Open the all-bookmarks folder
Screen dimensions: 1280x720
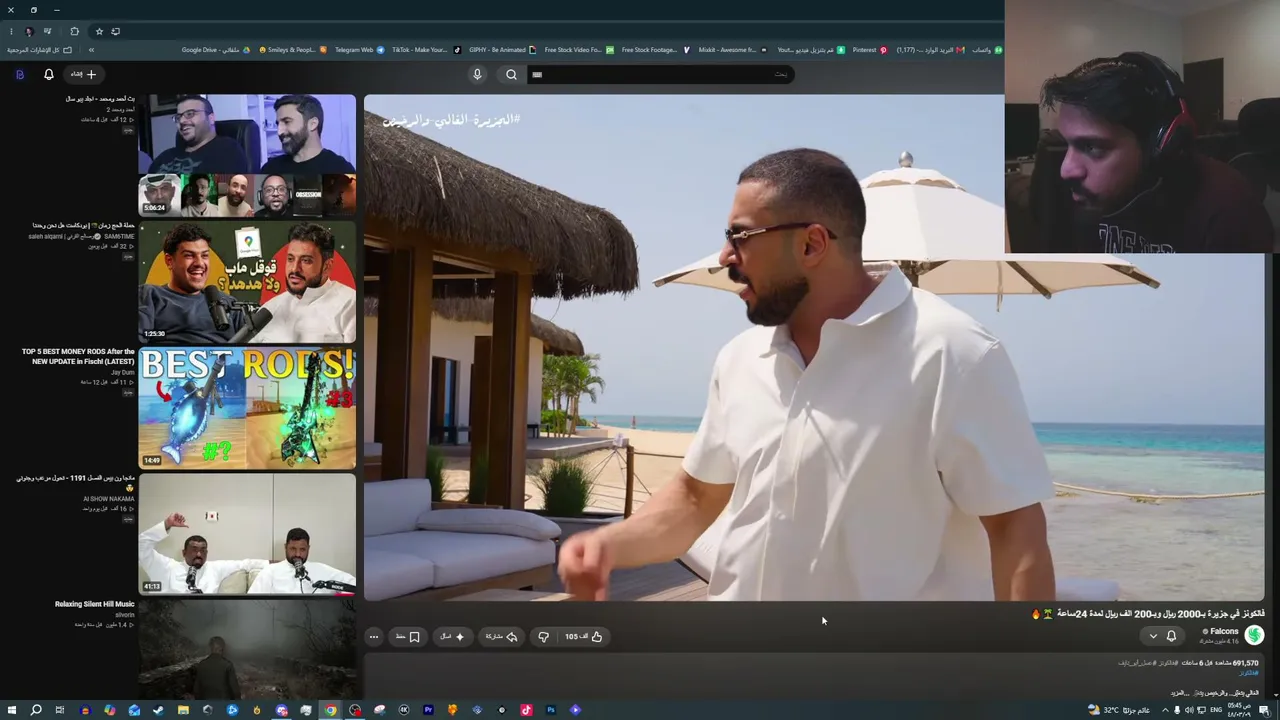40,50
